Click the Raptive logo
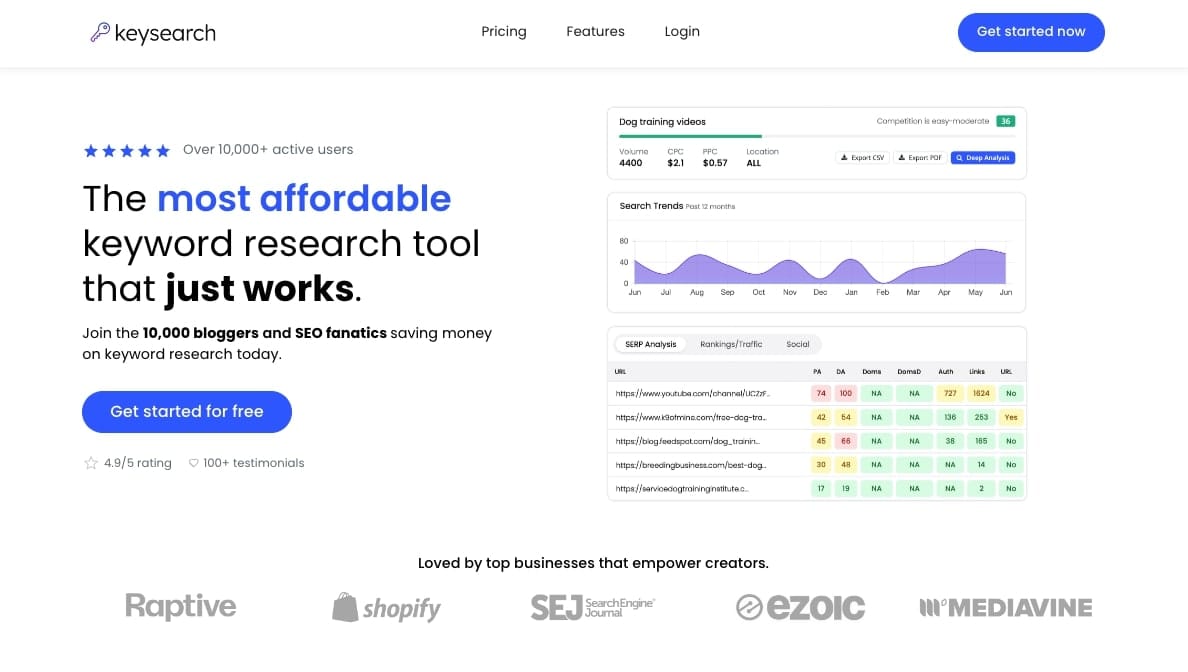The width and height of the screenshot is (1188, 672). tap(181, 606)
